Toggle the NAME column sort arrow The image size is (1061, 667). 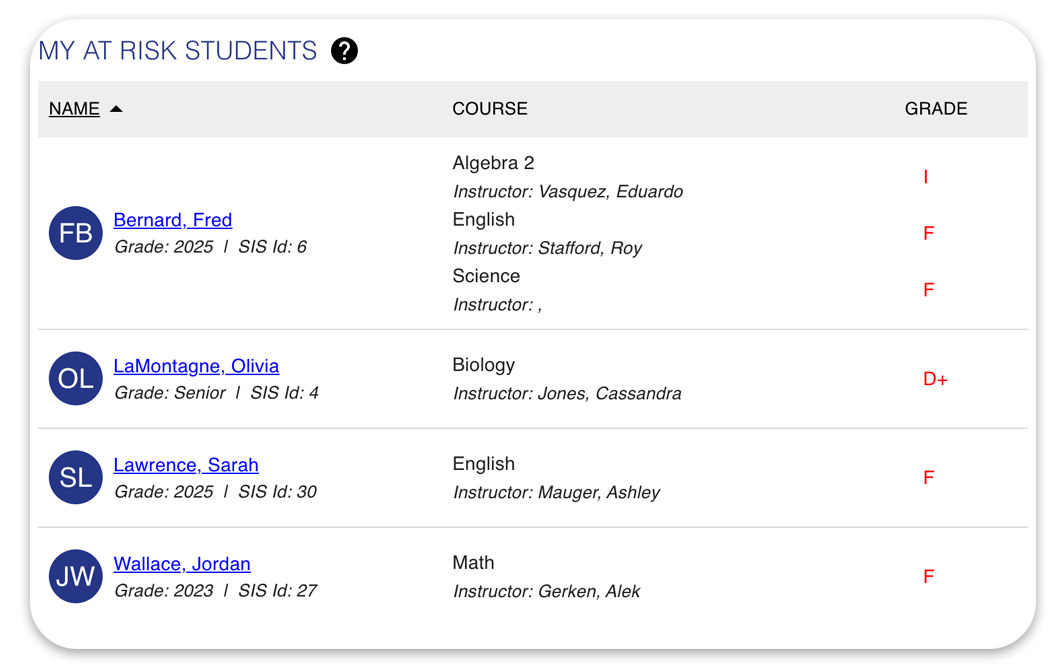(x=117, y=108)
